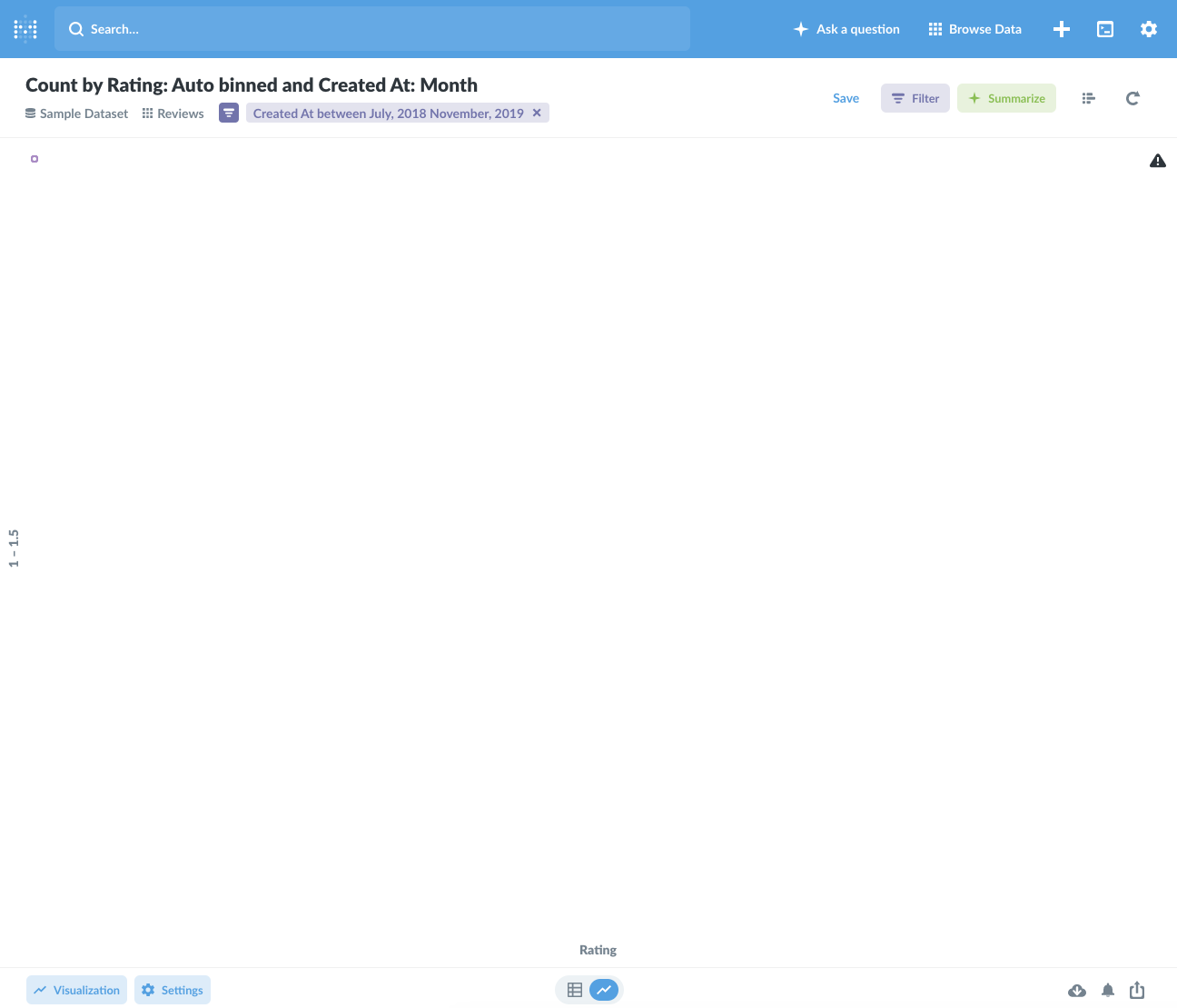Select Ask a question in the navbar
Image resolution: width=1177 pixels, height=1008 pixels.
(x=846, y=28)
